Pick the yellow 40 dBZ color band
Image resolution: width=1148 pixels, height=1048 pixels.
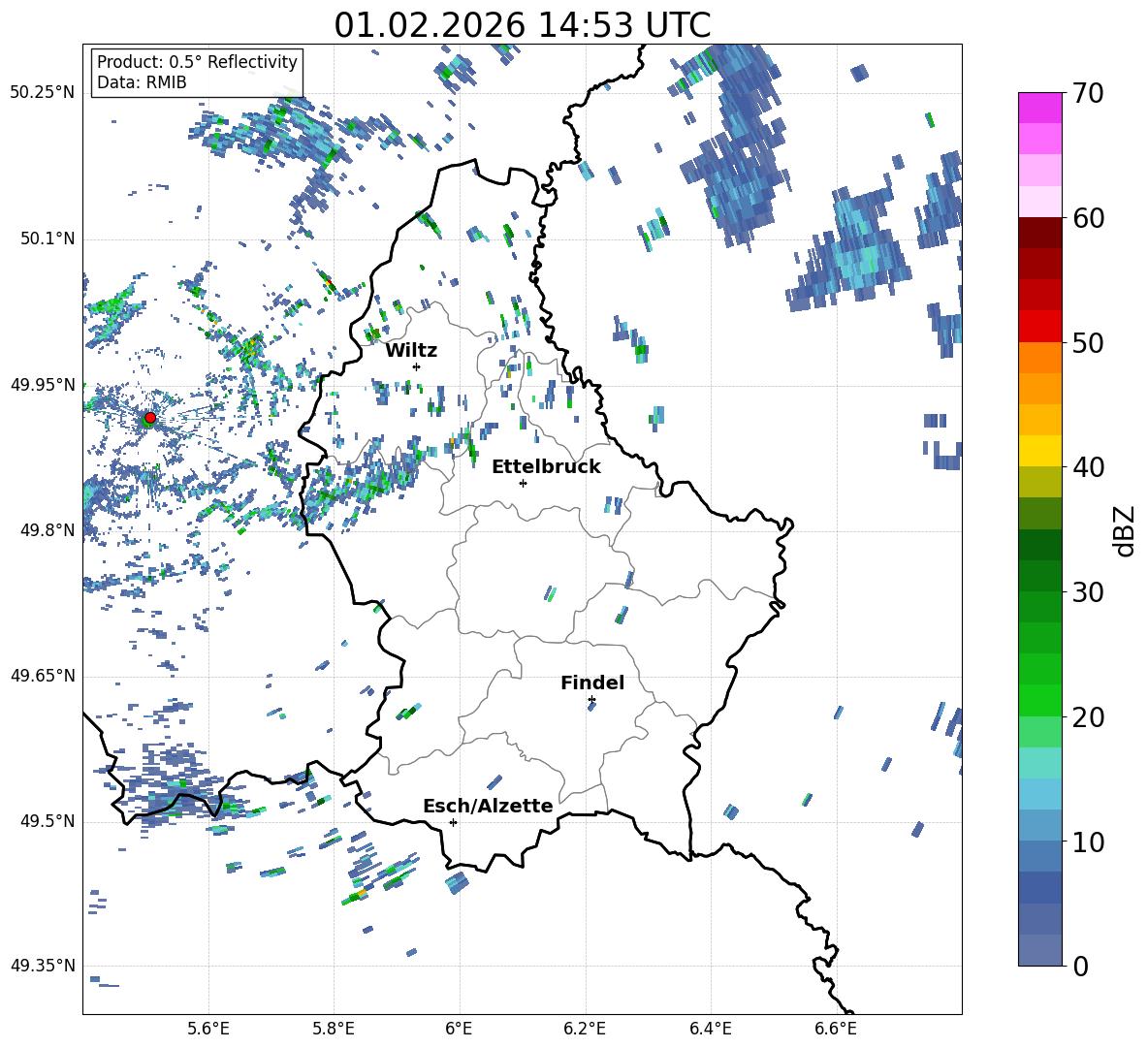tap(1039, 451)
